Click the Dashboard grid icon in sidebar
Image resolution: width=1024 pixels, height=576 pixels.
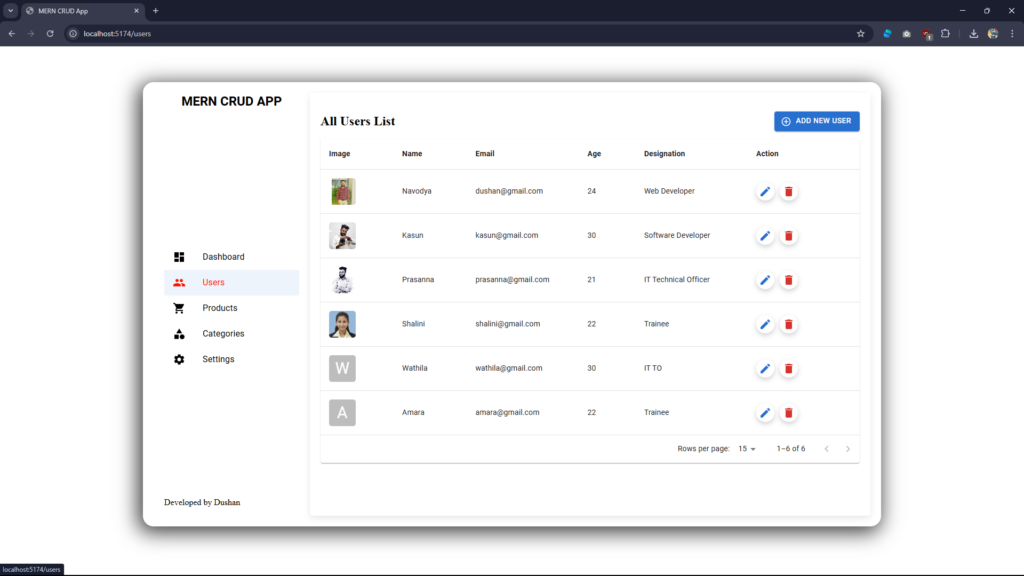(x=179, y=257)
